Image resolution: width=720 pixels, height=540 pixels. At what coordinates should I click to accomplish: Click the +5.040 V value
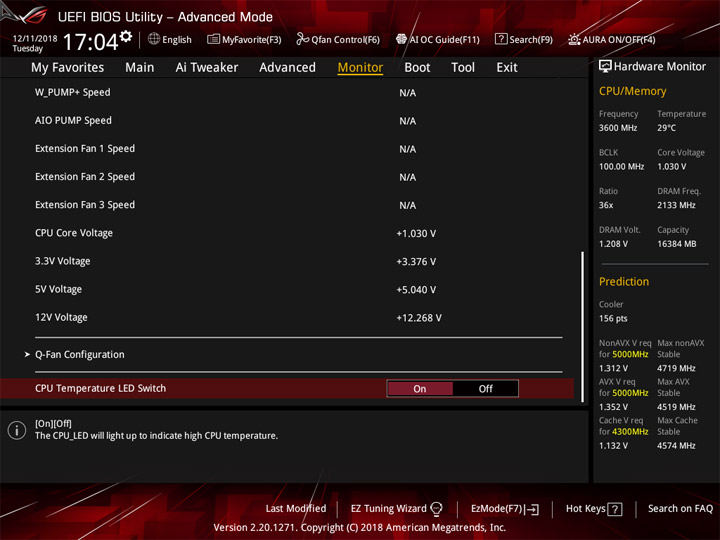(x=416, y=290)
